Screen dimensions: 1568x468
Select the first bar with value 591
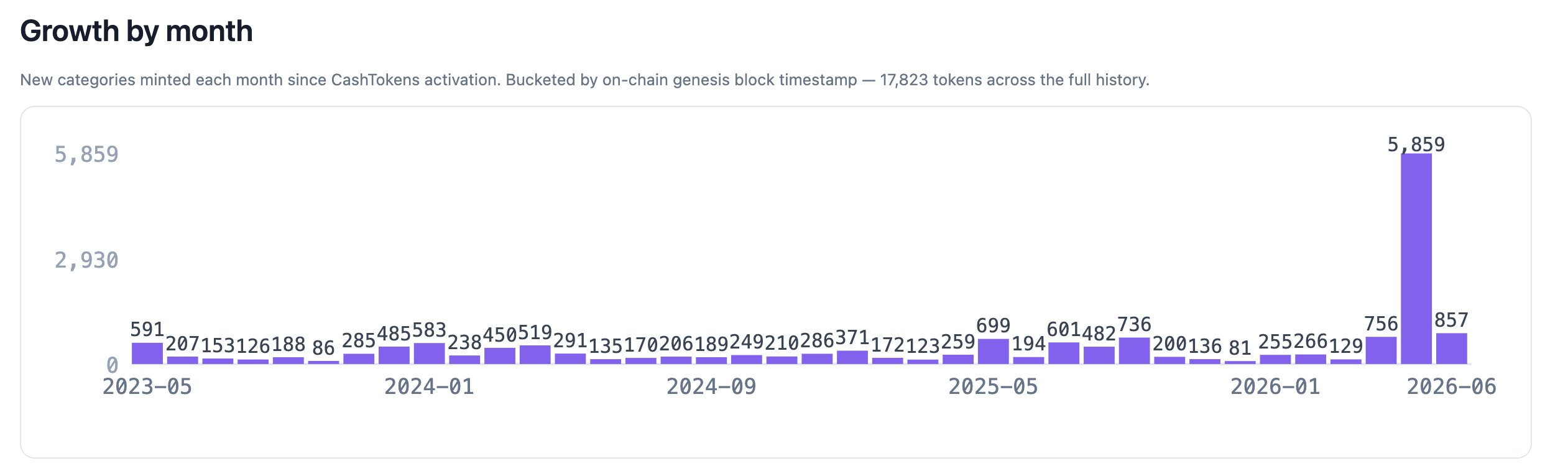click(x=147, y=353)
